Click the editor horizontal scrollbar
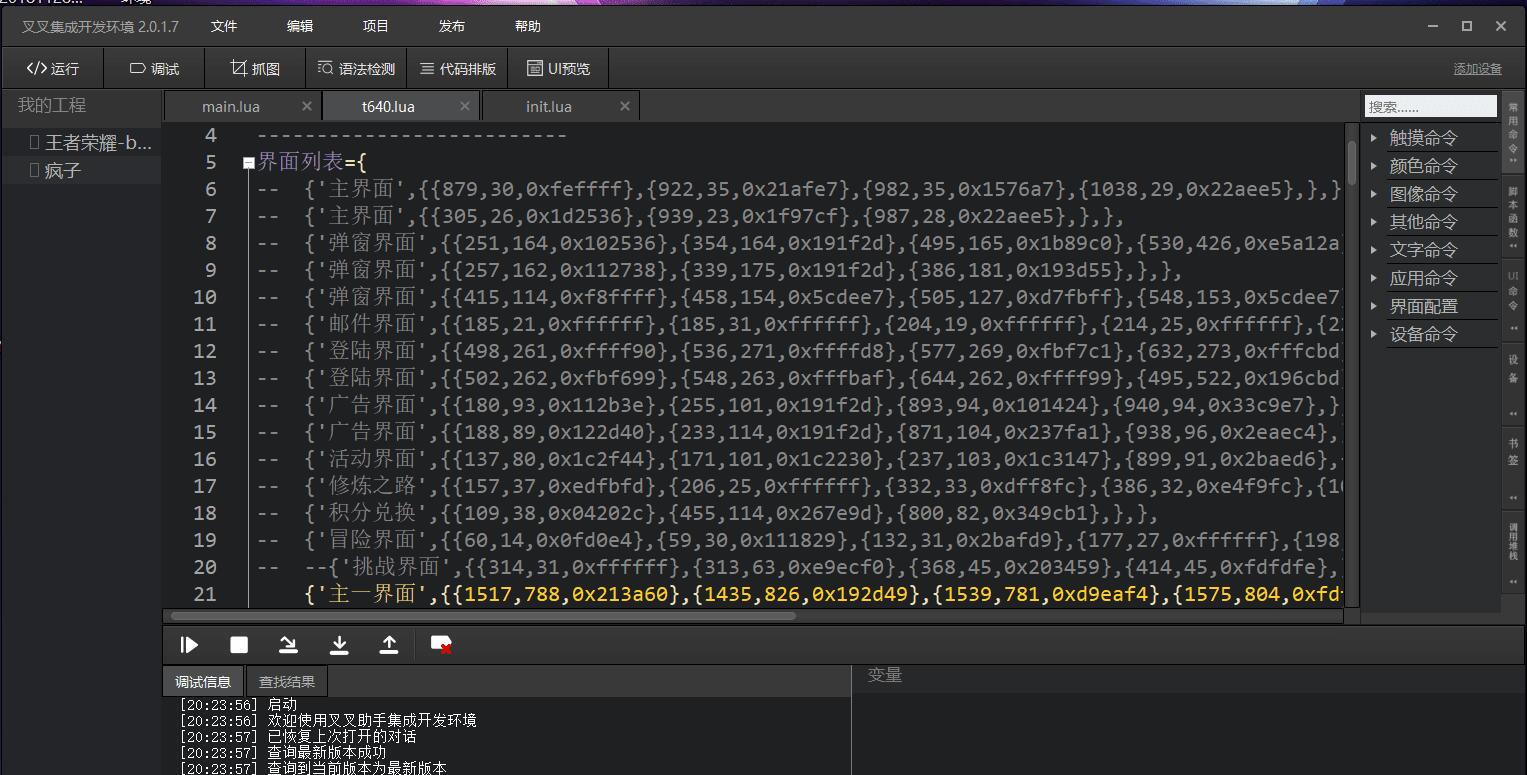Image resolution: width=1527 pixels, height=775 pixels. (x=483, y=616)
